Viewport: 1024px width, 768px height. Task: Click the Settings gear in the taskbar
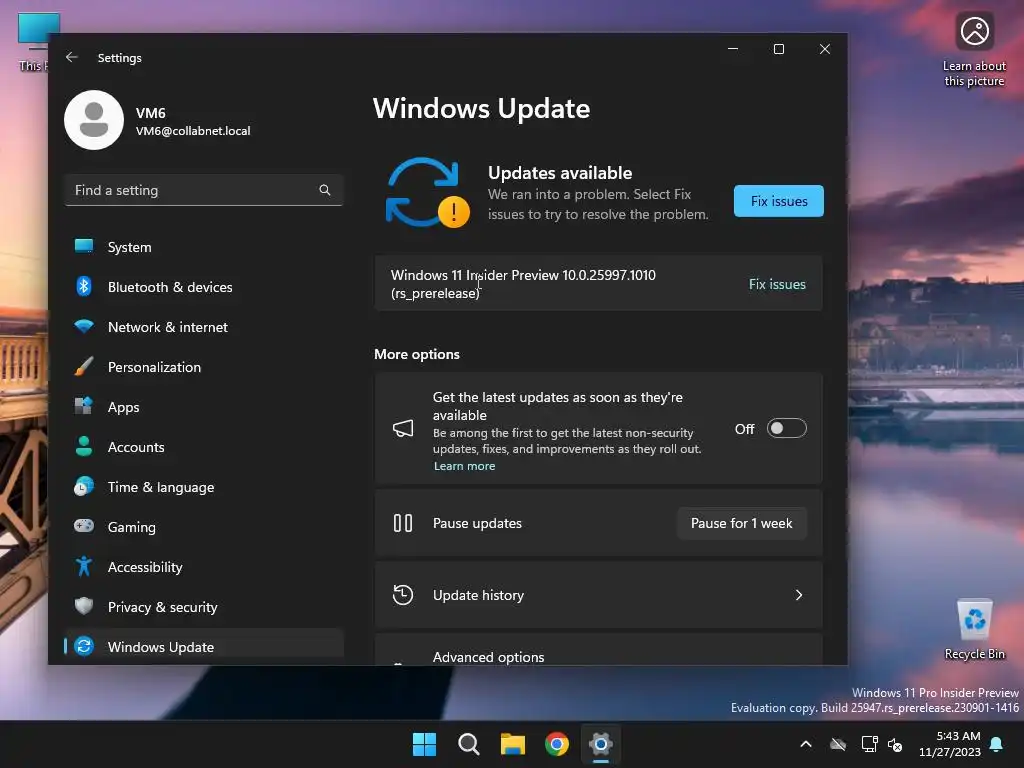601,744
